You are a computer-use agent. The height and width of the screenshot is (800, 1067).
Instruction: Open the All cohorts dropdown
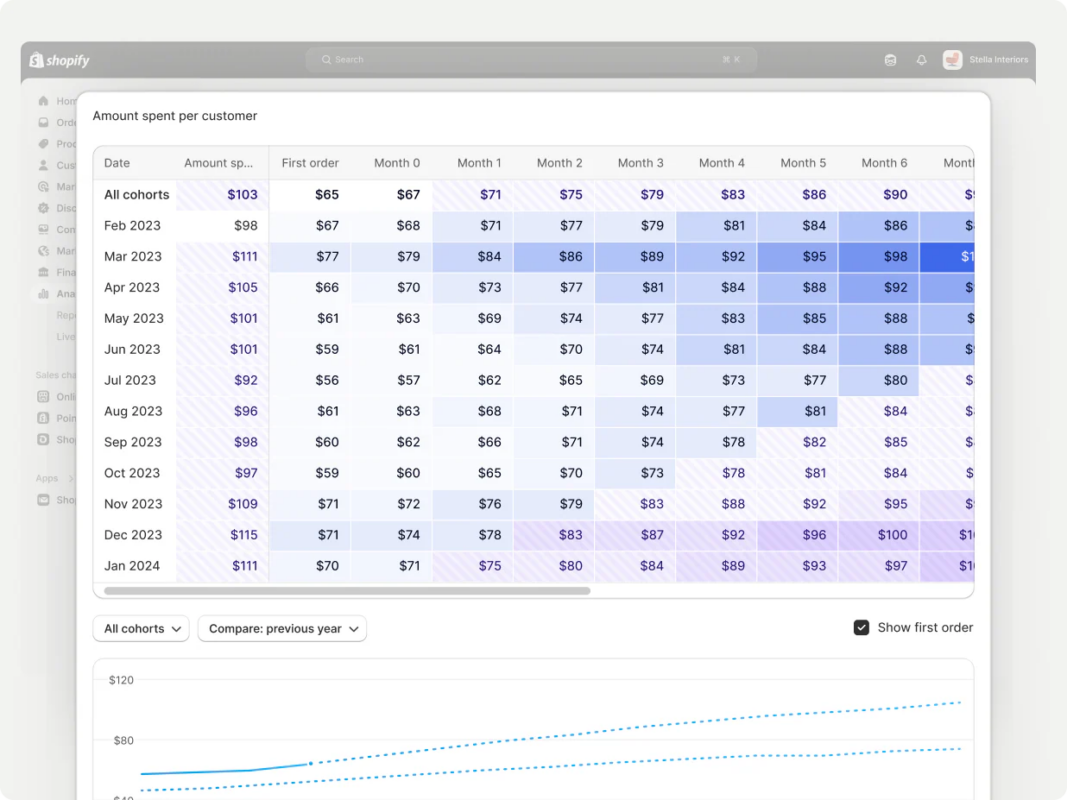point(140,628)
